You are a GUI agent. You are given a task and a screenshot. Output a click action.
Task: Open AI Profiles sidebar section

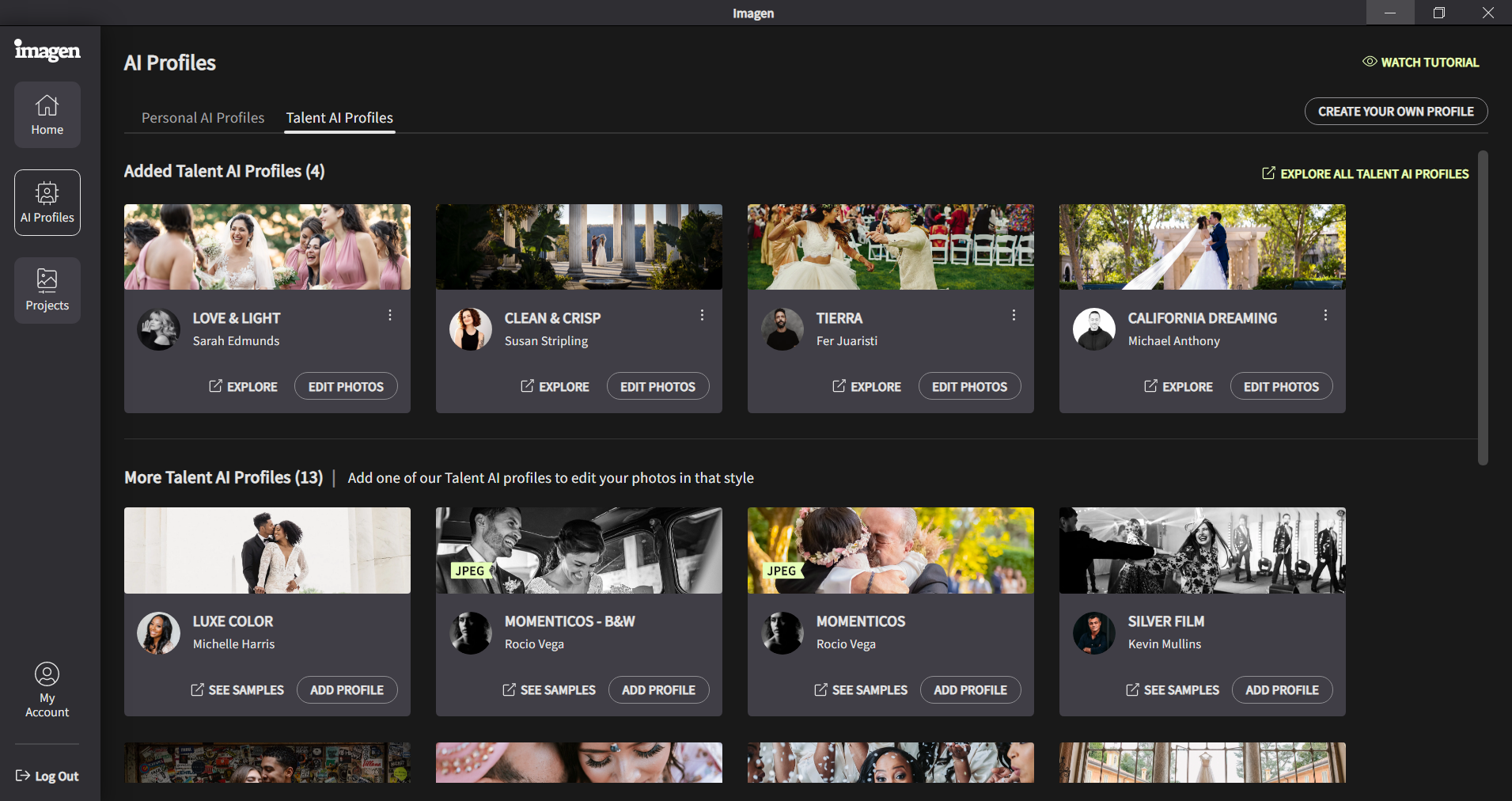[47, 203]
